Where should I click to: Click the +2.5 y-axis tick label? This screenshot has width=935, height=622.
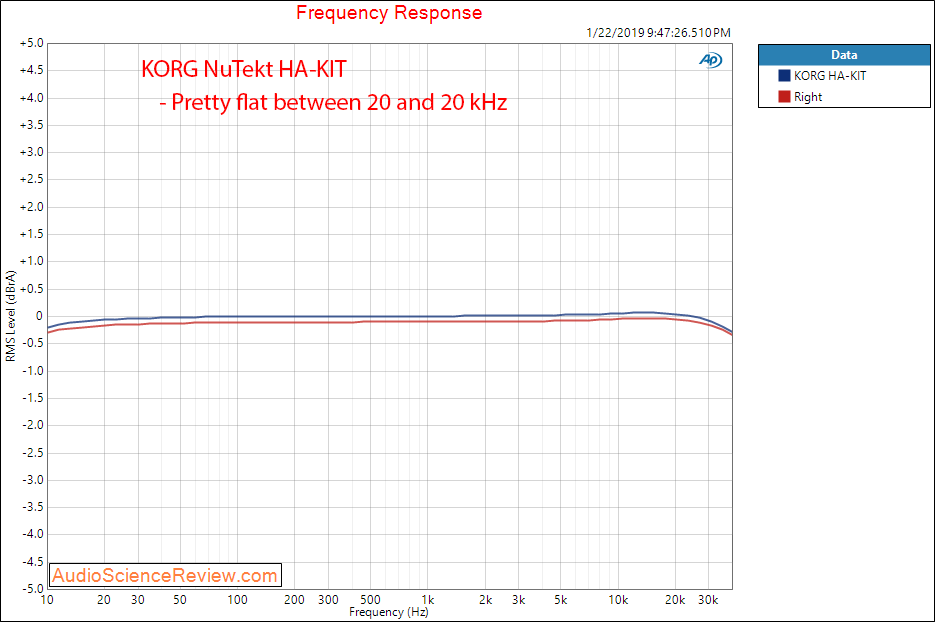click(x=32, y=180)
